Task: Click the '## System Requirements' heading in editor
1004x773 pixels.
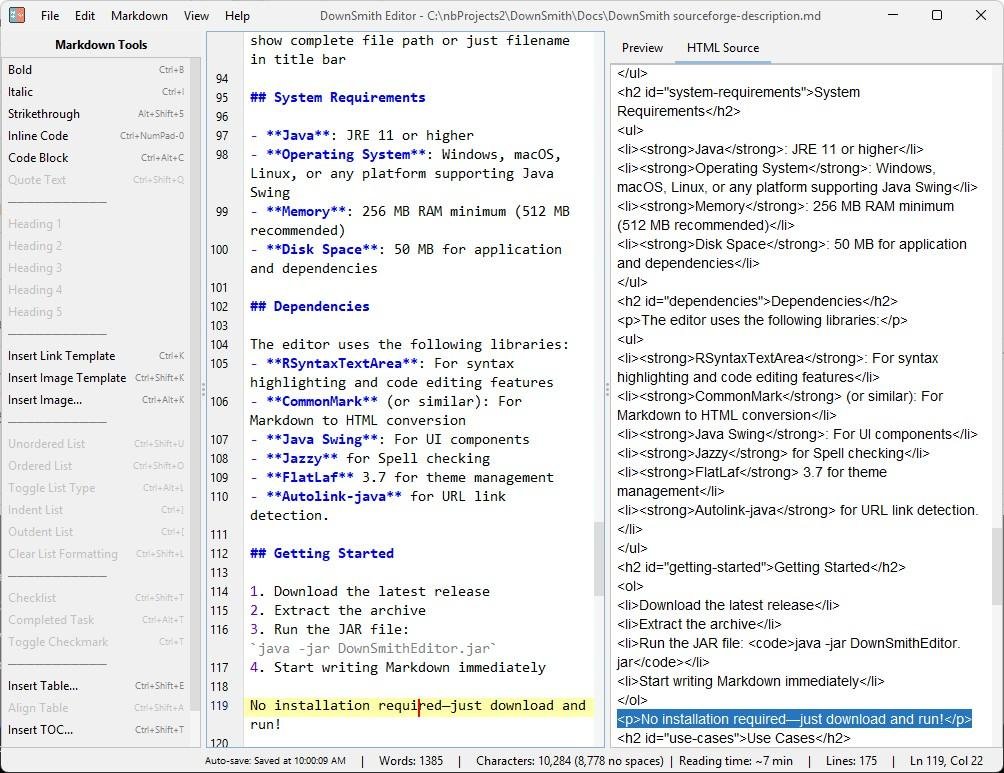Action: tap(337, 97)
